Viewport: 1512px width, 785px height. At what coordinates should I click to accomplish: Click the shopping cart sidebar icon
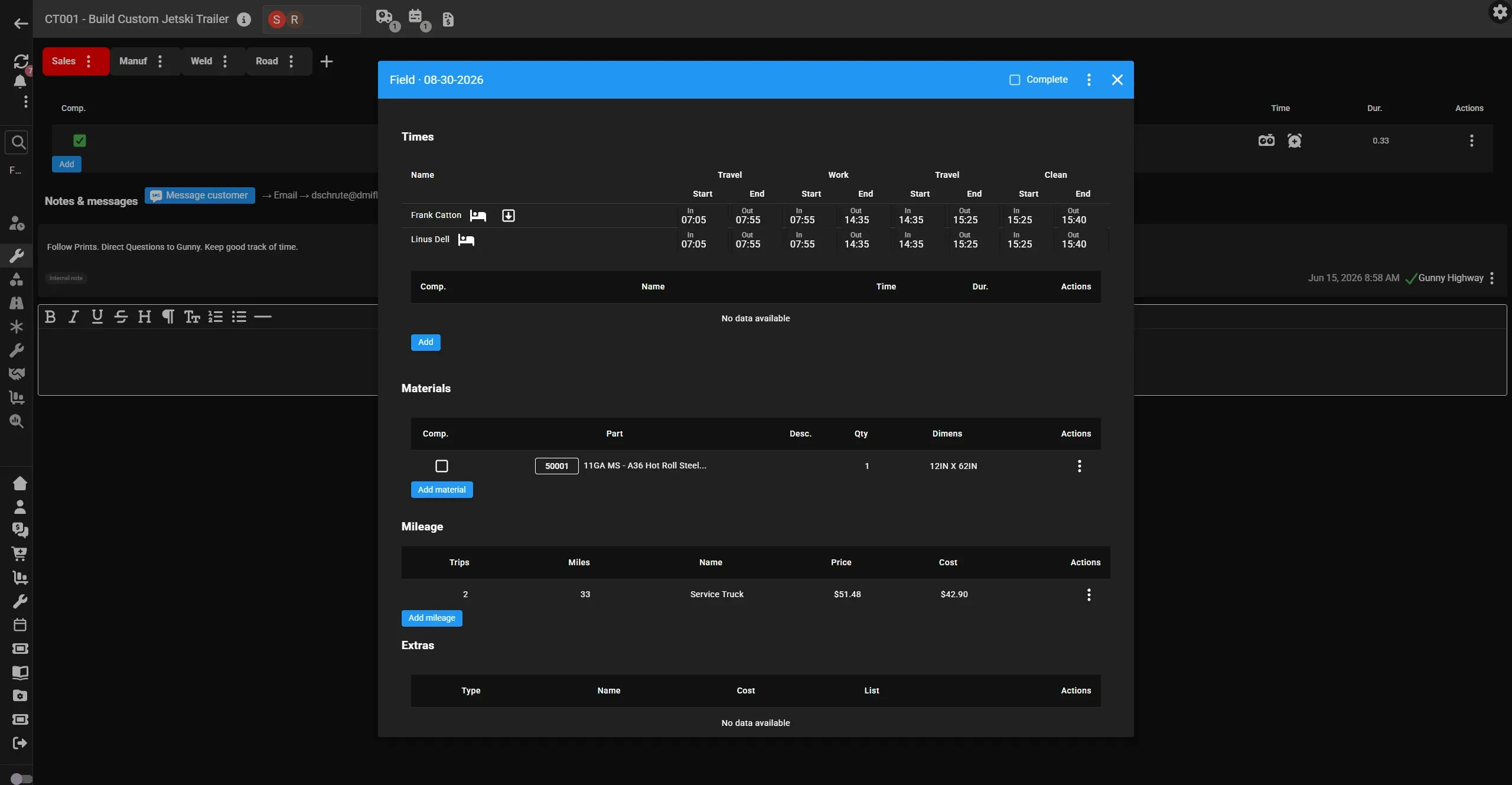[x=19, y=554]
